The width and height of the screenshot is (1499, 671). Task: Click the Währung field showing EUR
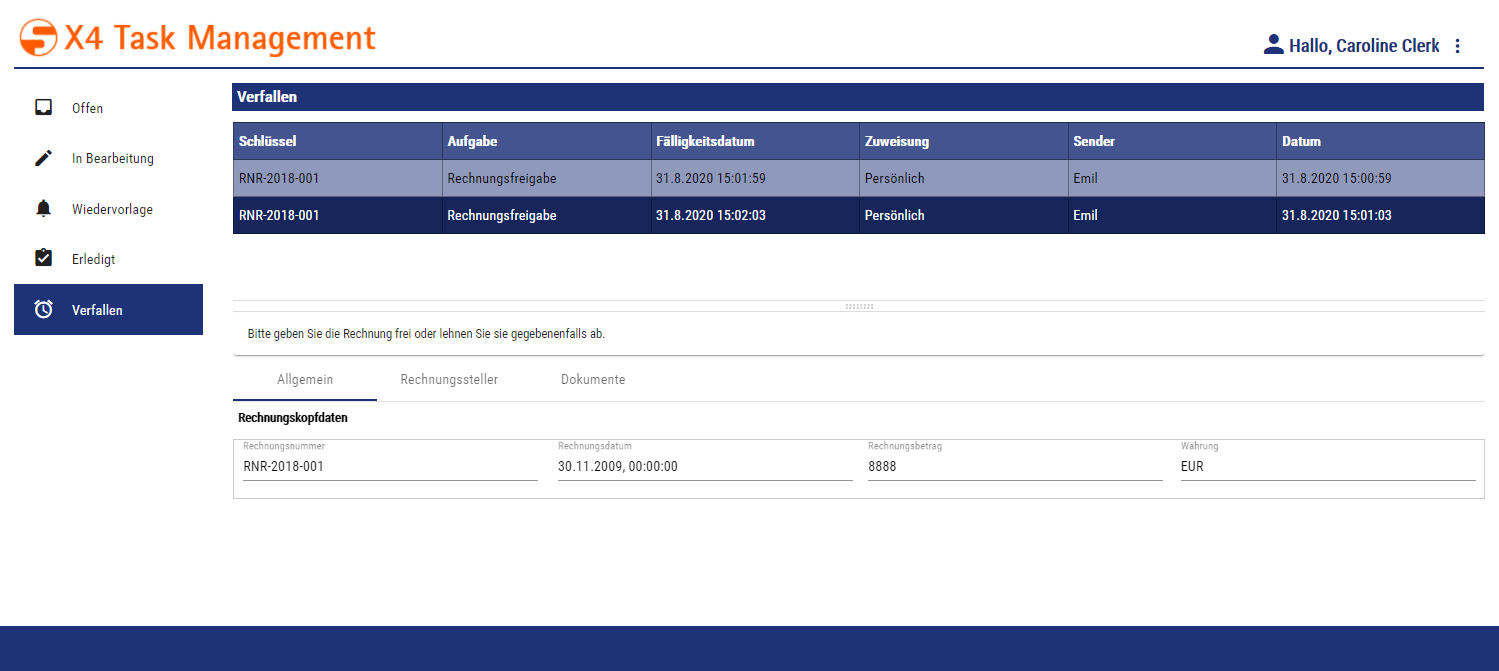click(x=1327, y=466)
